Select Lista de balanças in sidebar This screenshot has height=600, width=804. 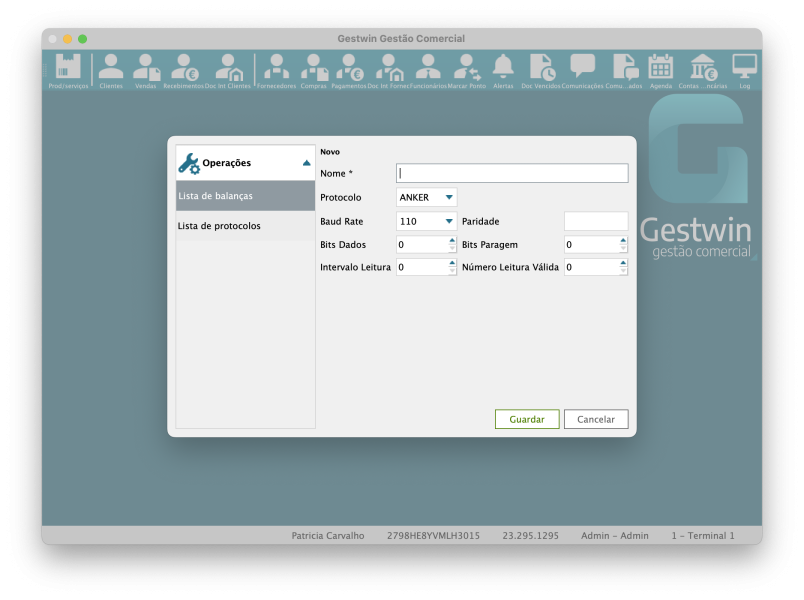click(245, 196)
